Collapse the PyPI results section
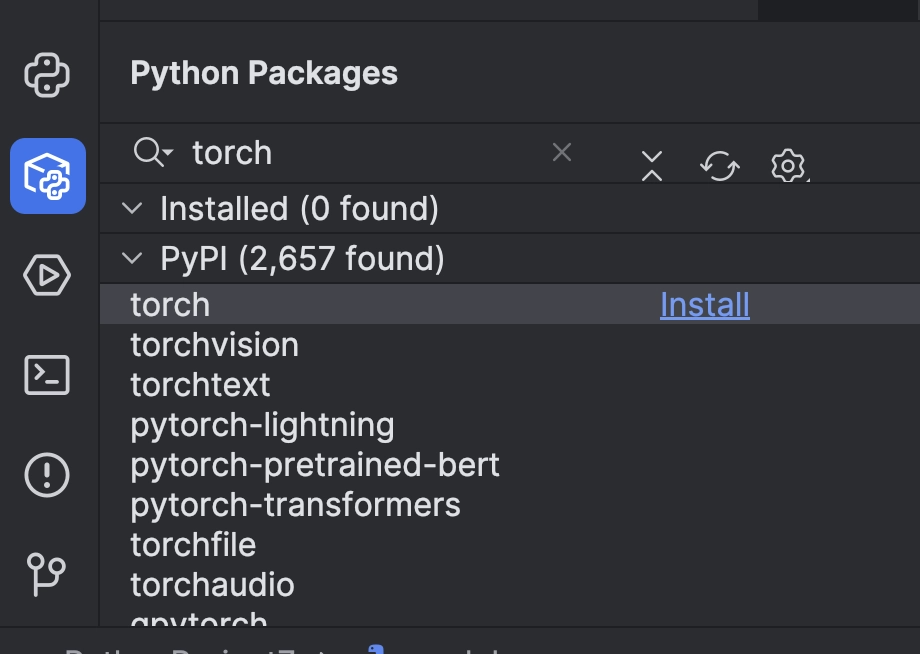Screen dimensions: 920x654 tap(132, 259)
